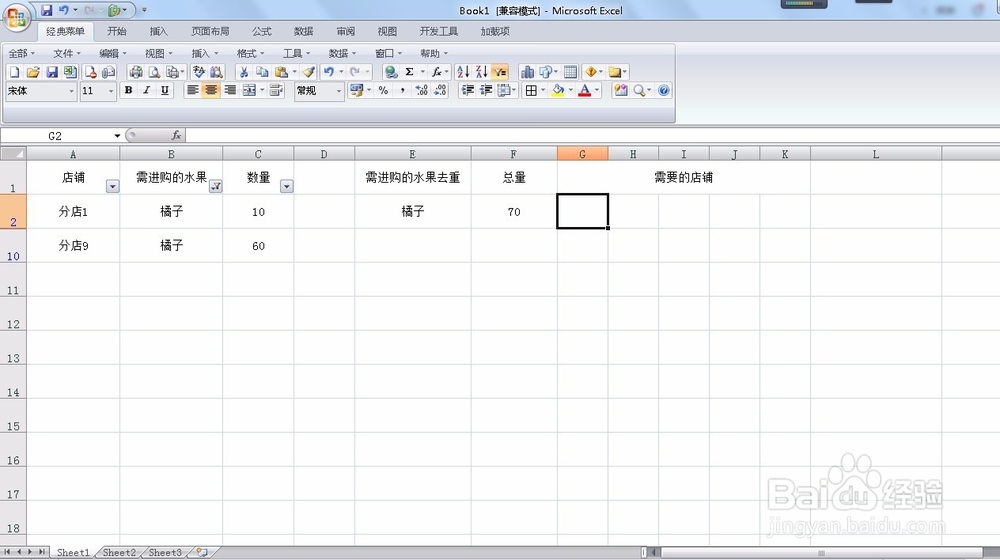Open the 店铺 column filter dropdown
The image size is (1000, 560).
coord(112,186)
